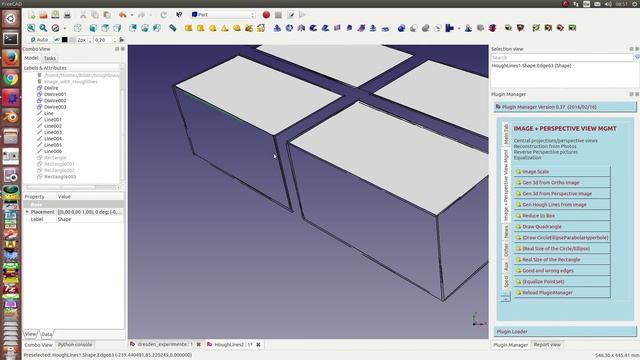Click Gen 3d from Ortho Image button
Screen dimensions: 640x360
pos(562,182)
